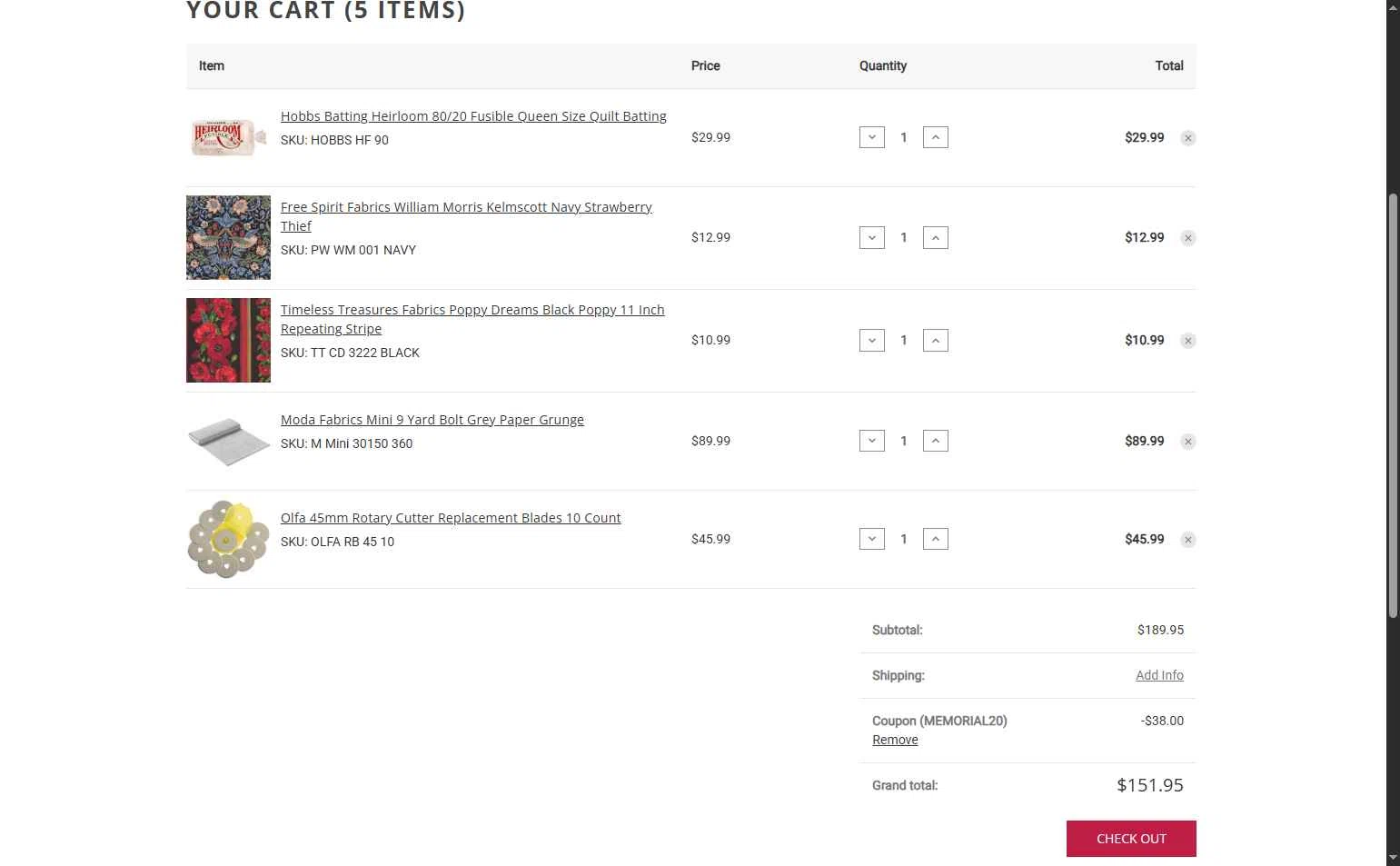
Task: Remove Moda Grey Paper Grunge bolt
Action: [x=1187, y=442]
